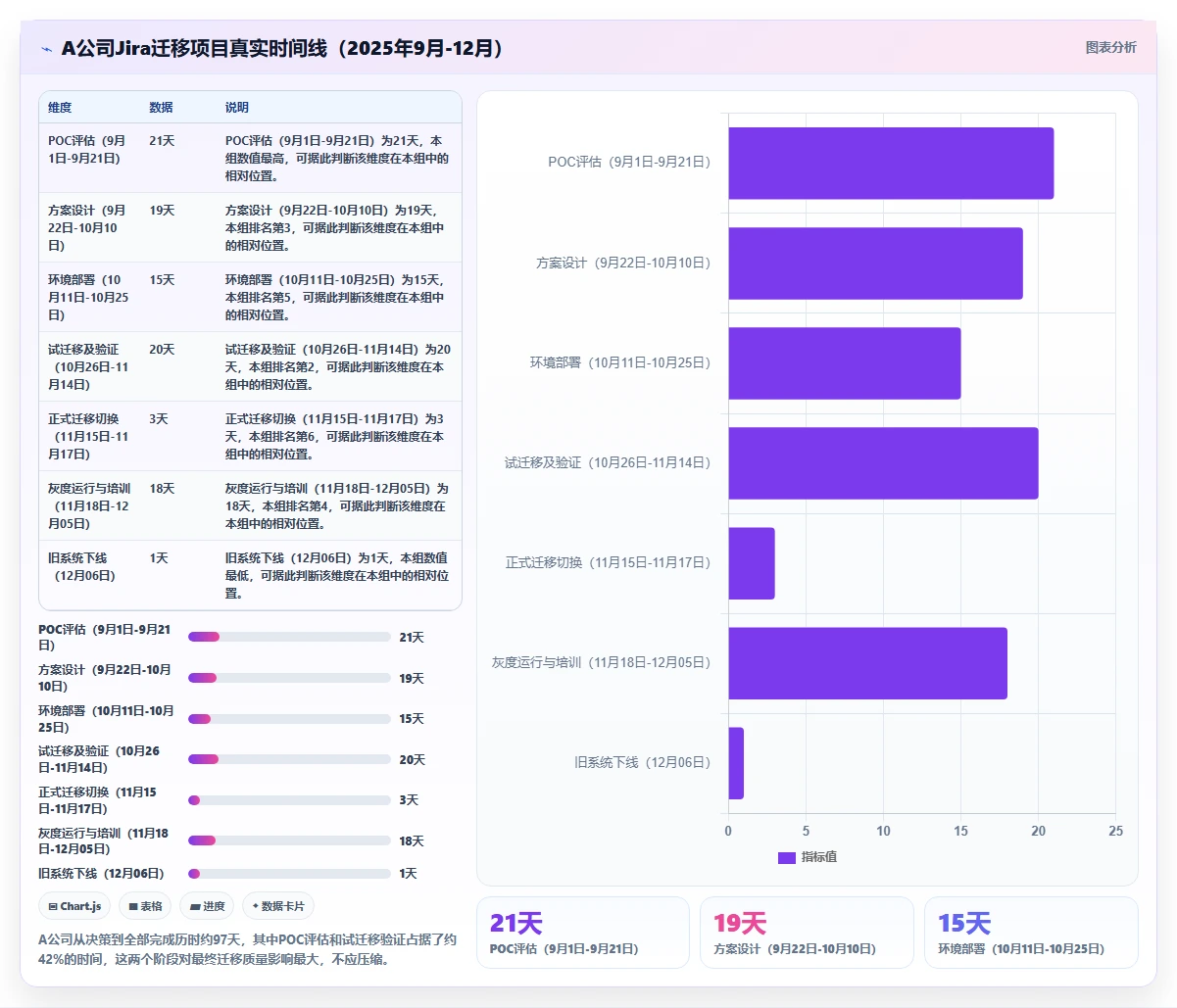The height and width of the screenshot is (1008, 1177).
Task: Click table cell 试迁移及验证（10月26日-11月14日）
Action: click(89, 366)
